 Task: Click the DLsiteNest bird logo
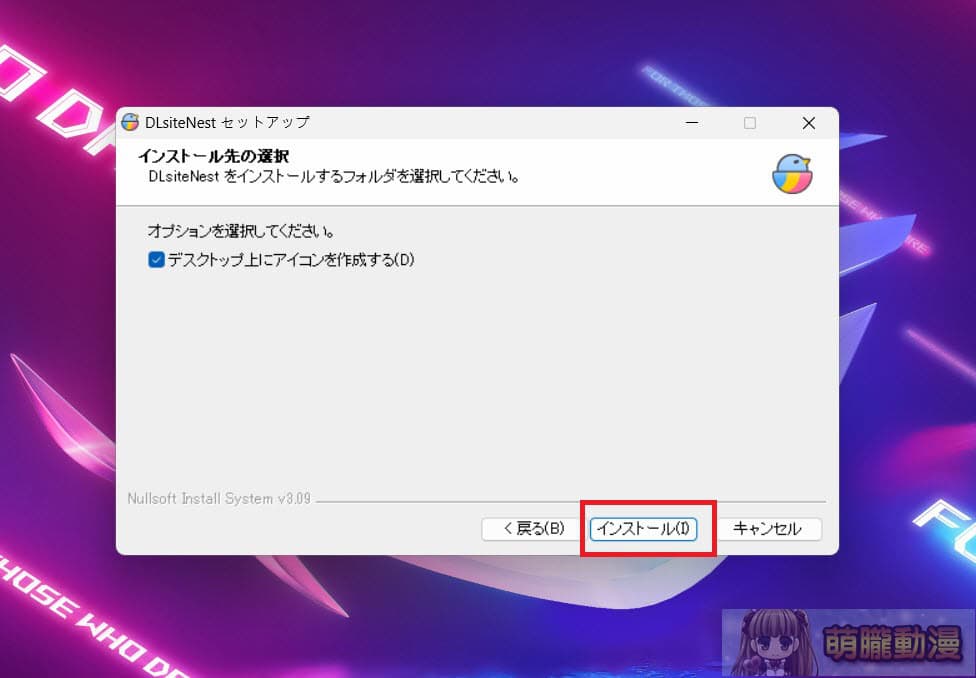tap(791, 171)
